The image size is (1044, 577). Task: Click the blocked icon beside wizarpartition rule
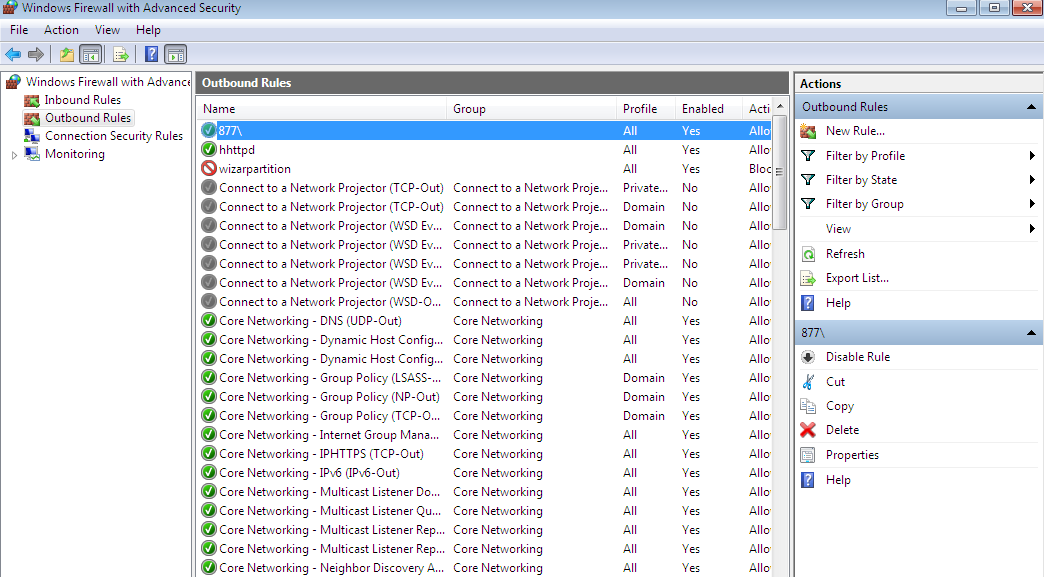pyautogui.click(x=209, y=168)
